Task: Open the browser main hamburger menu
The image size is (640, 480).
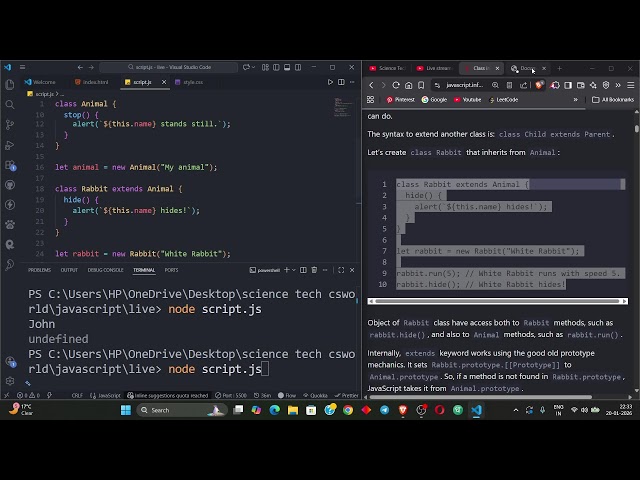Action: [x=631, y=85]
